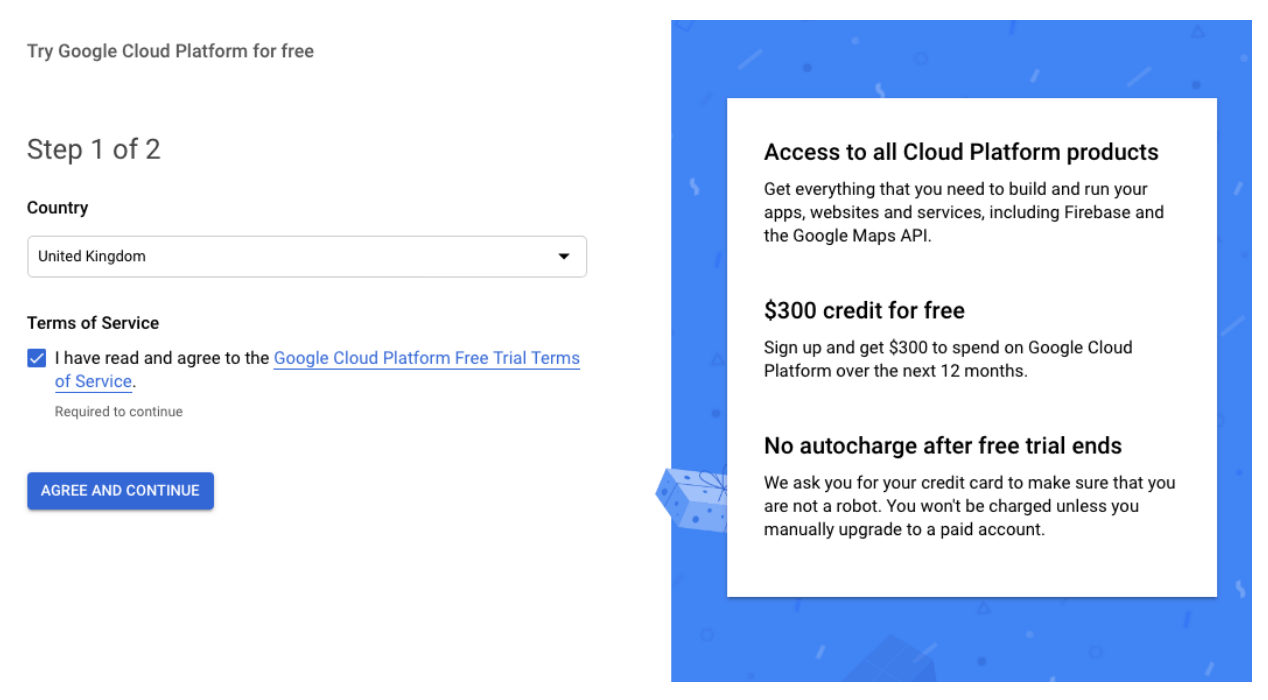The image size is (1268, 700).
Task: Click the 'Access to all Cloud Platform products' heading
Action: click(x=961, y=152)
